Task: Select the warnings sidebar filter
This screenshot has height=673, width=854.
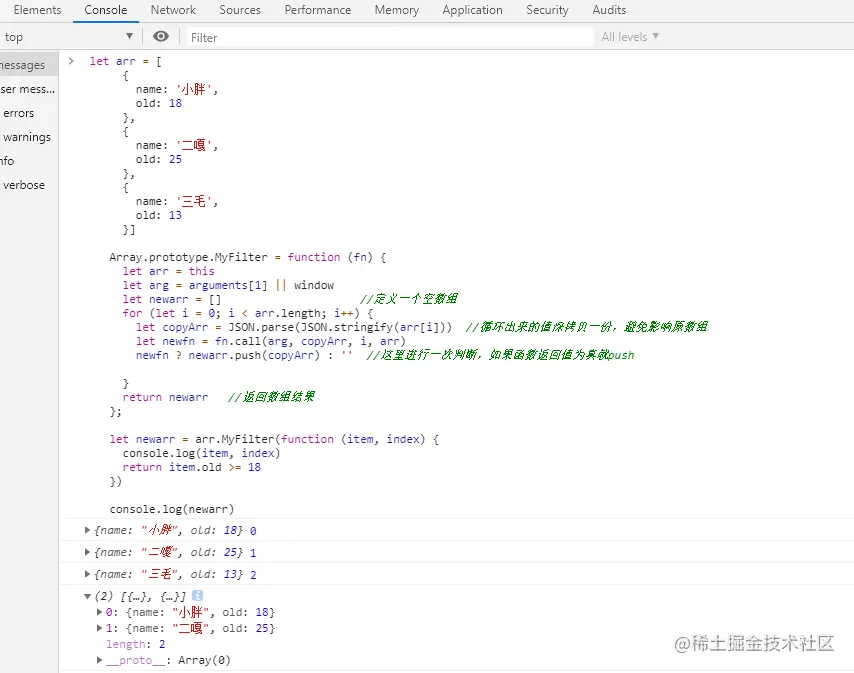Action: coord(27,137)
